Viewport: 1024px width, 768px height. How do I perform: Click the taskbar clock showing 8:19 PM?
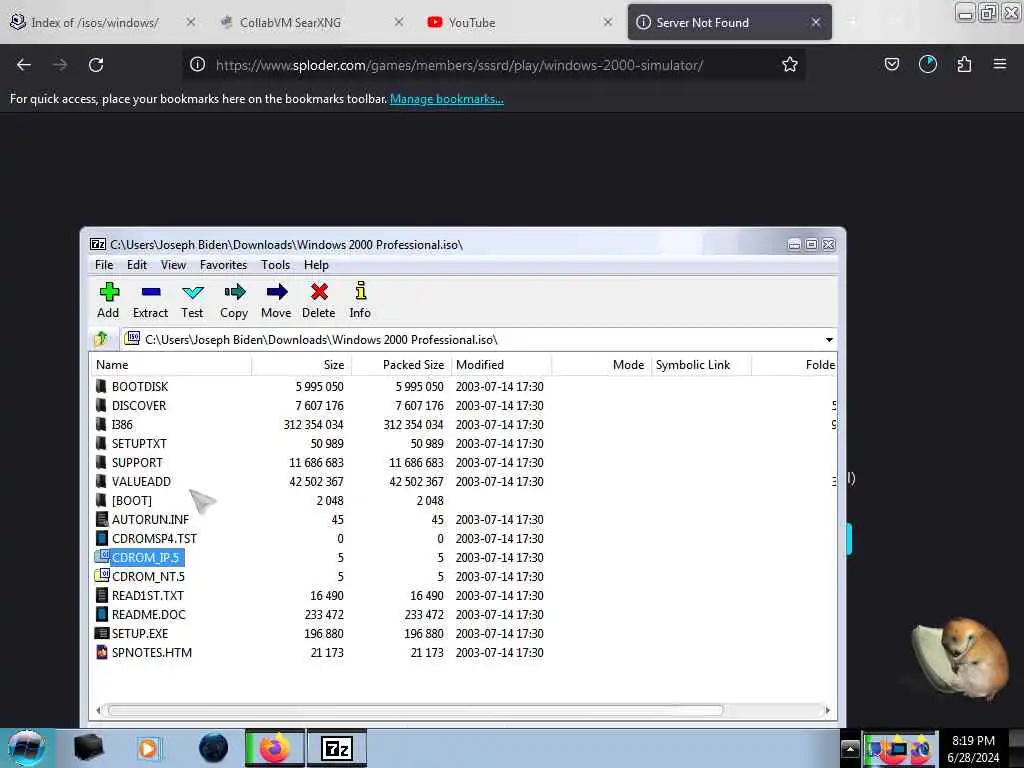(x=973, y=748)
